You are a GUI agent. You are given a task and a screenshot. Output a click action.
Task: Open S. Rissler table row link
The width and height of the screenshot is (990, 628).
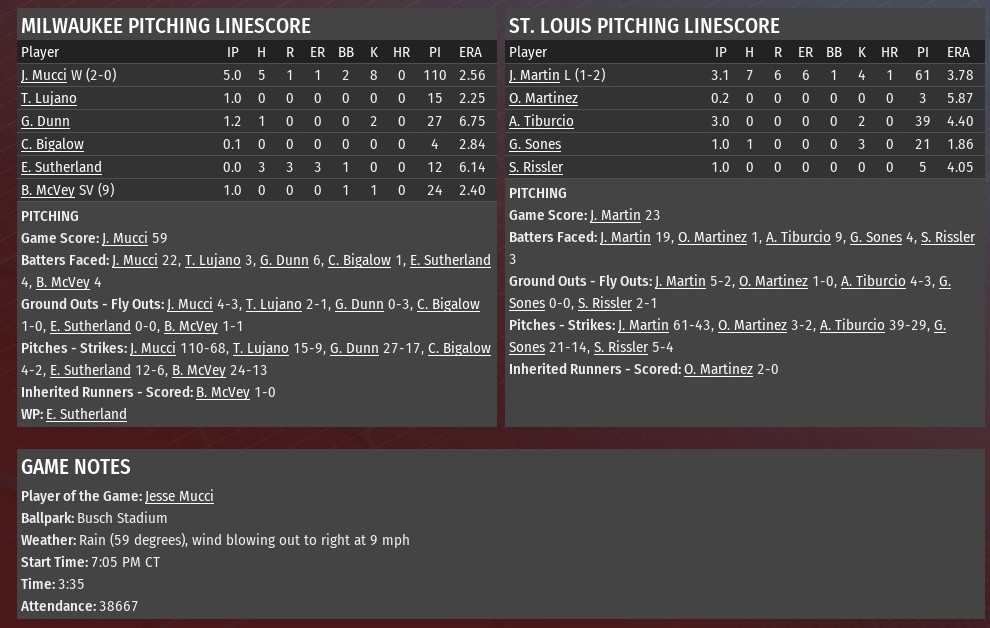536,167
